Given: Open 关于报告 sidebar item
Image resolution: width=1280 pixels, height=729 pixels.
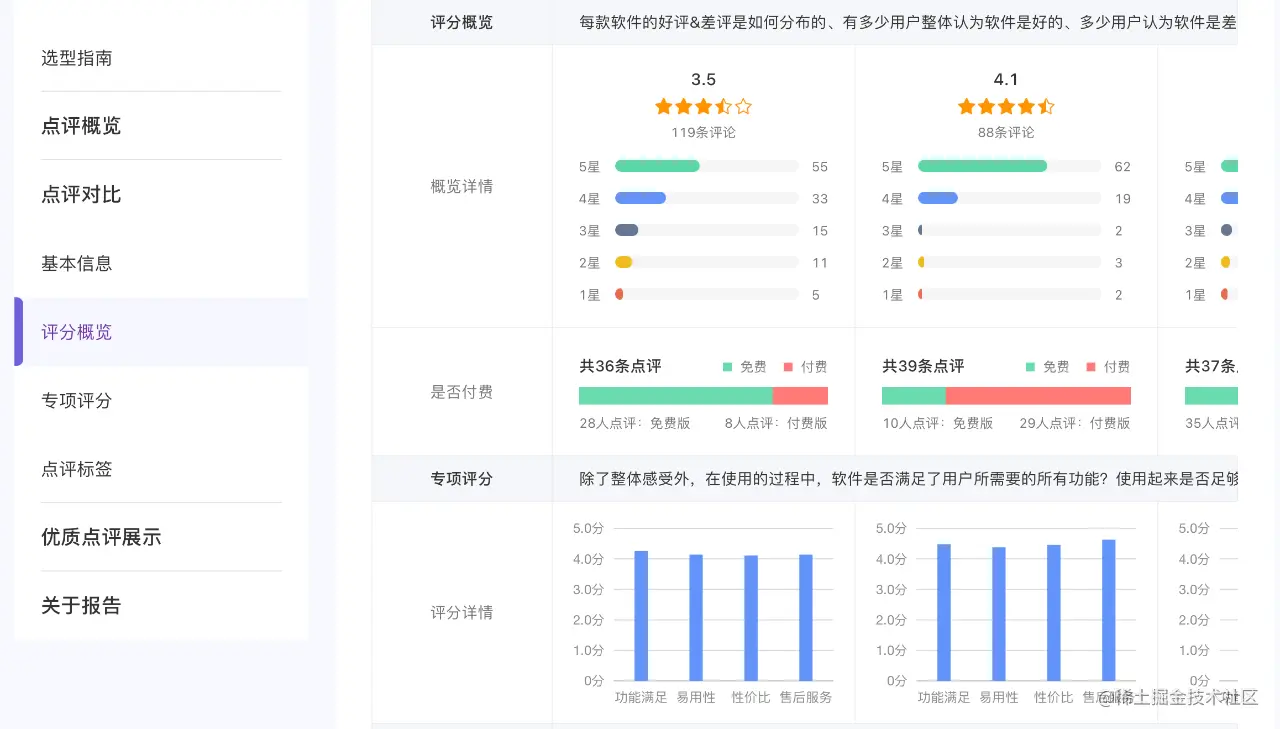Looking at the screenshot, I should 81,606.
